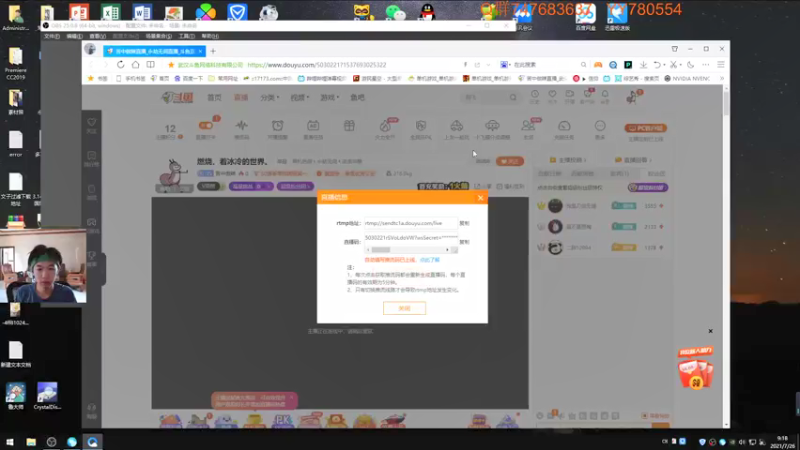Select the 首页 nav item on Douyu
This screenshot has height=450, width=800.
coord(214,97)
